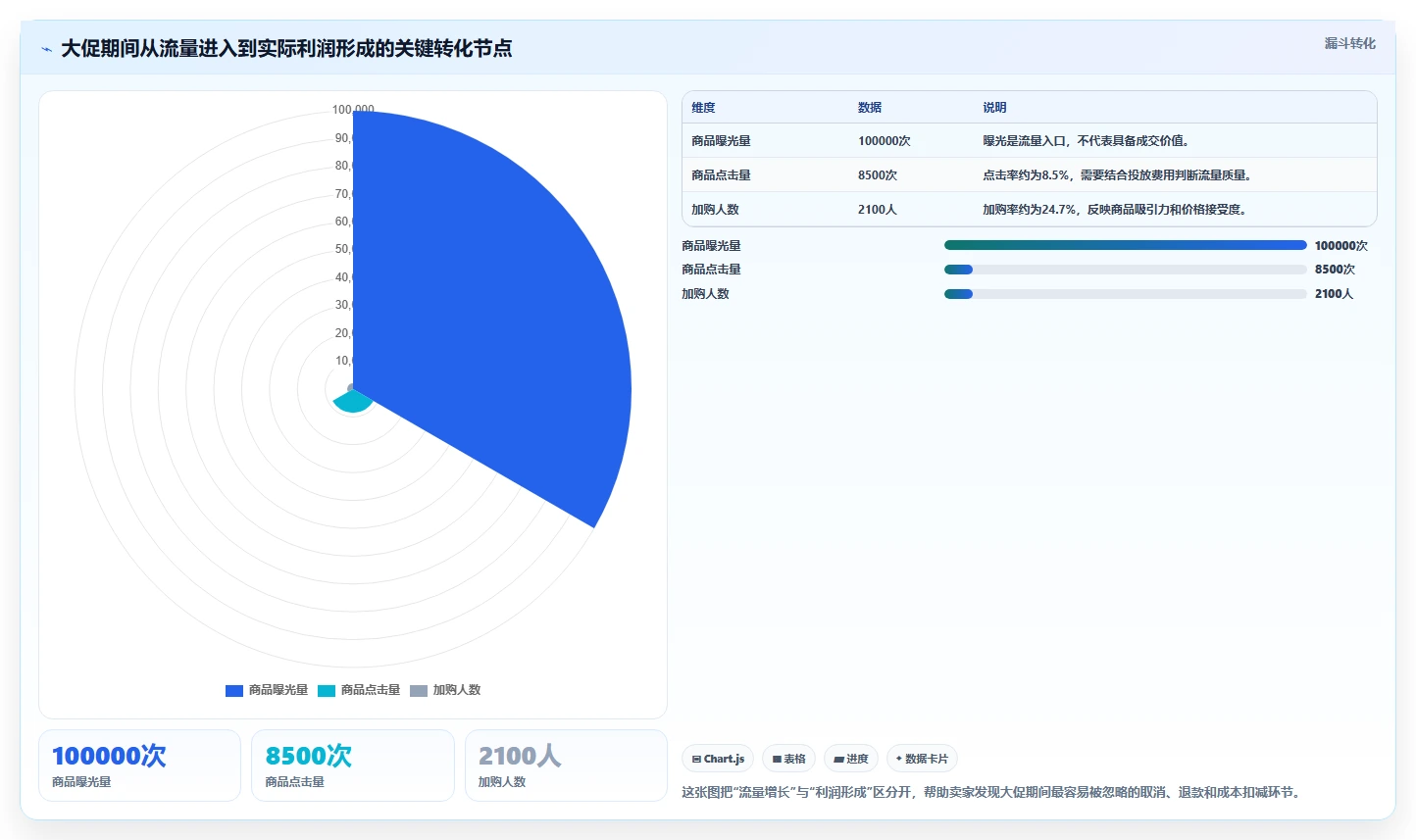Select the 表格 chip
This screenshot has height=840, width=1416.
pos(788,759)
